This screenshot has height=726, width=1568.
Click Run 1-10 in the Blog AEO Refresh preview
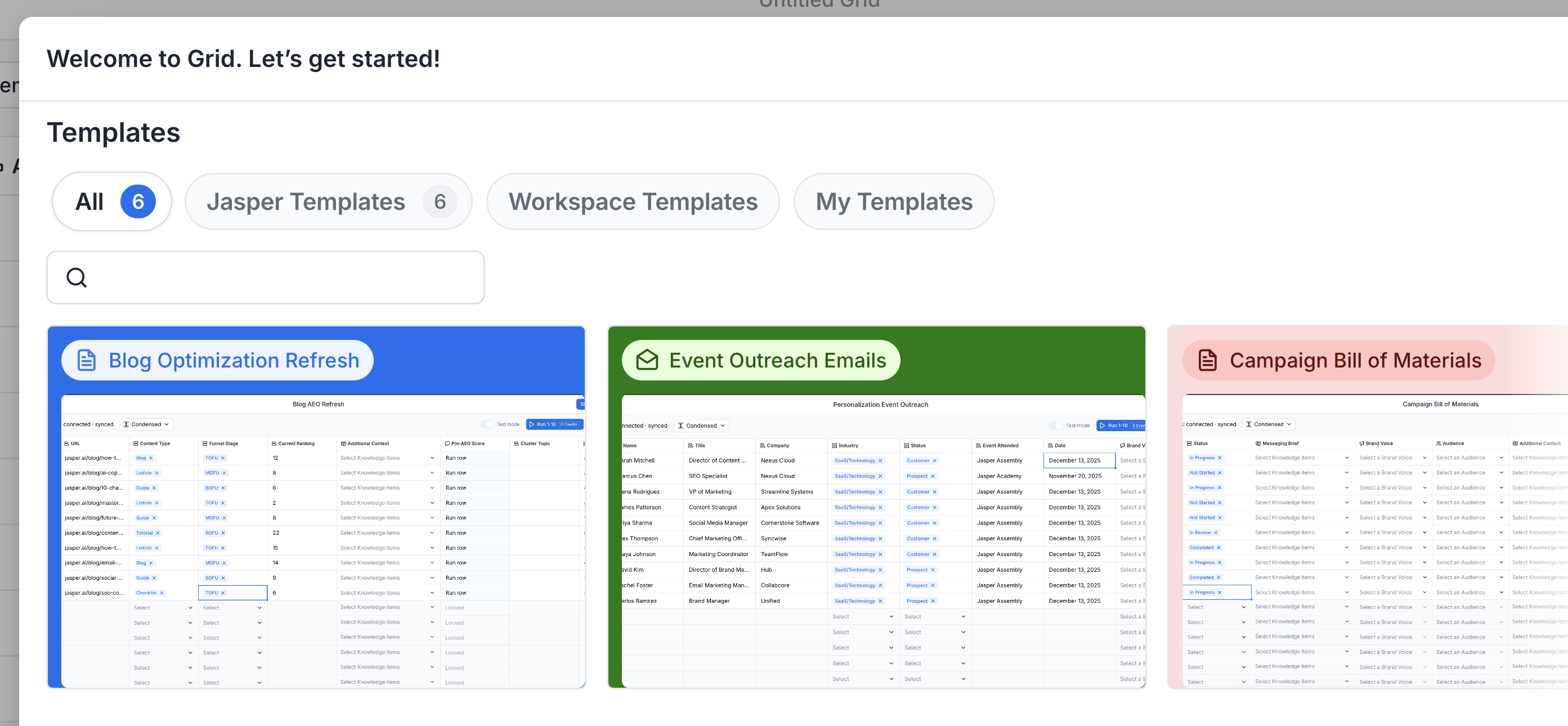coord(555,424)
